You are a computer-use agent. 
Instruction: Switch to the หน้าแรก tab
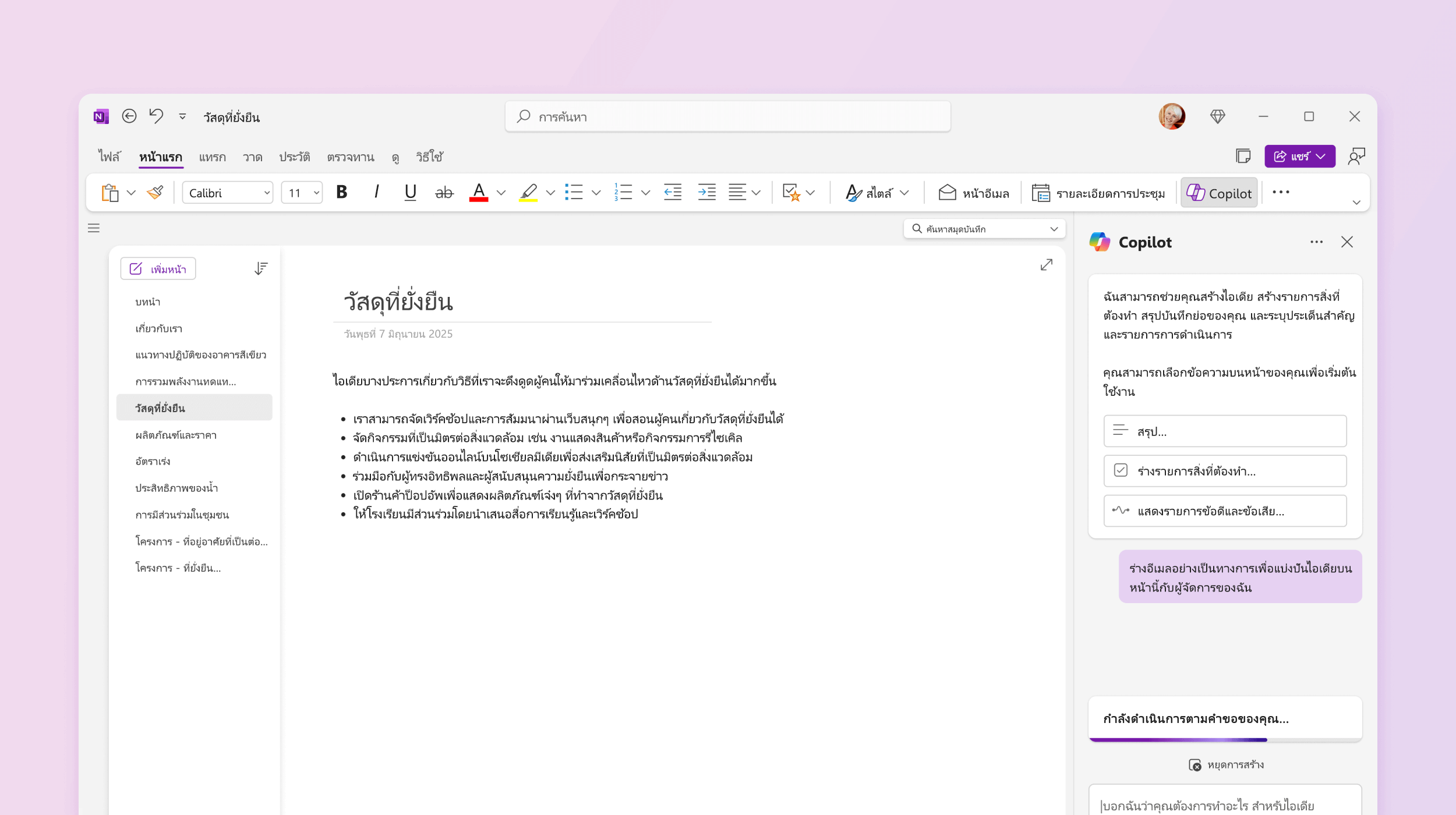coord(161,157)
